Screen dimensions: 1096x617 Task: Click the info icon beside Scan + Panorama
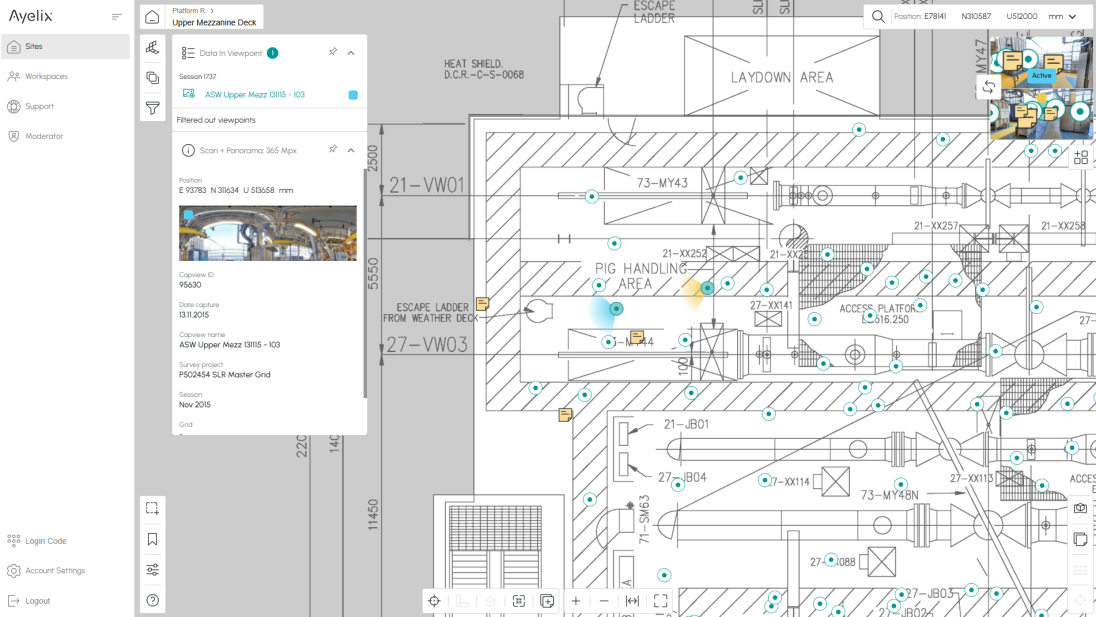188,150
